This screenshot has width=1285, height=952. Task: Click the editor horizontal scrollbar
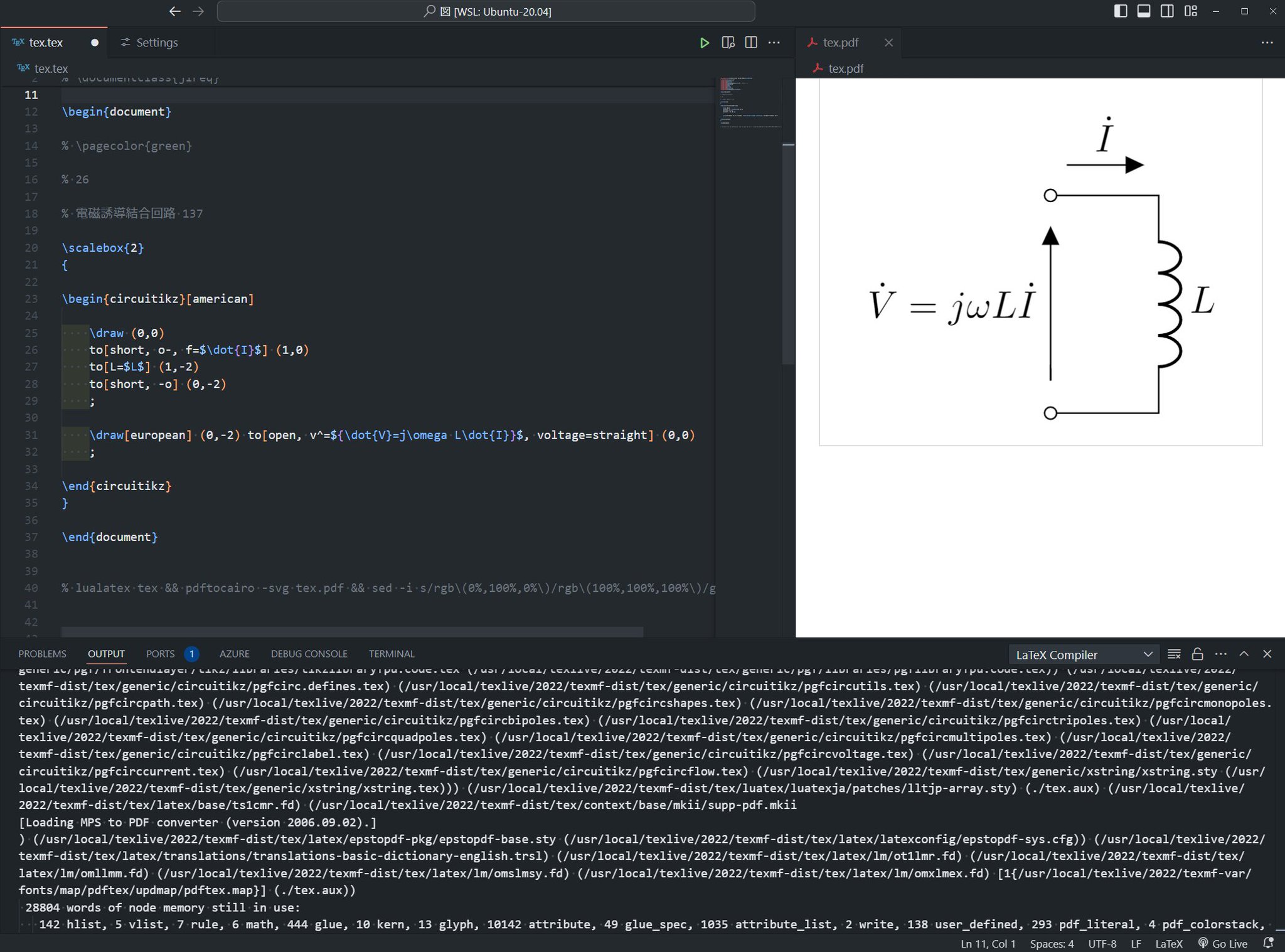352,631
